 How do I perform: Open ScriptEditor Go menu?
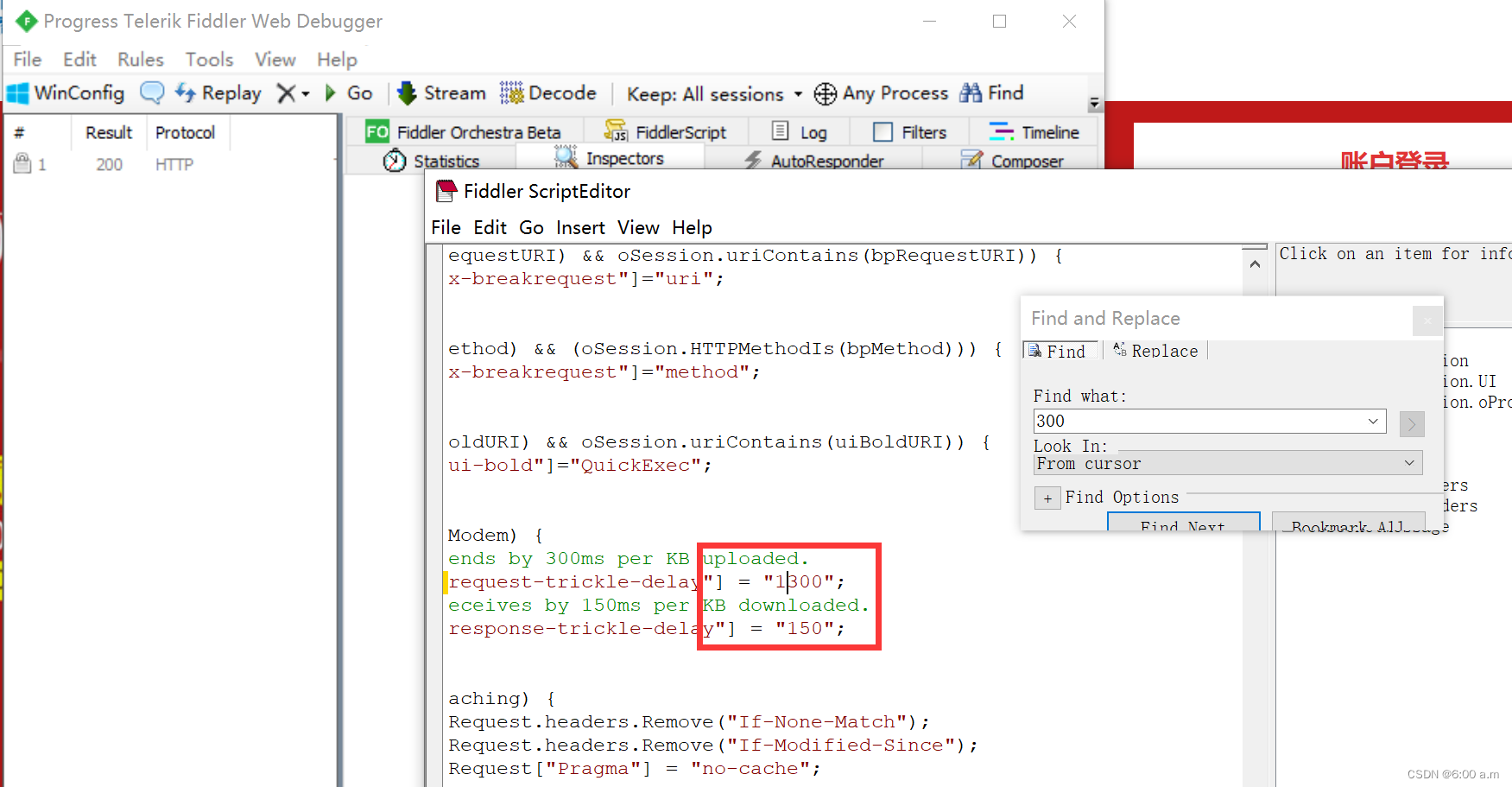(x=531, y=227)
